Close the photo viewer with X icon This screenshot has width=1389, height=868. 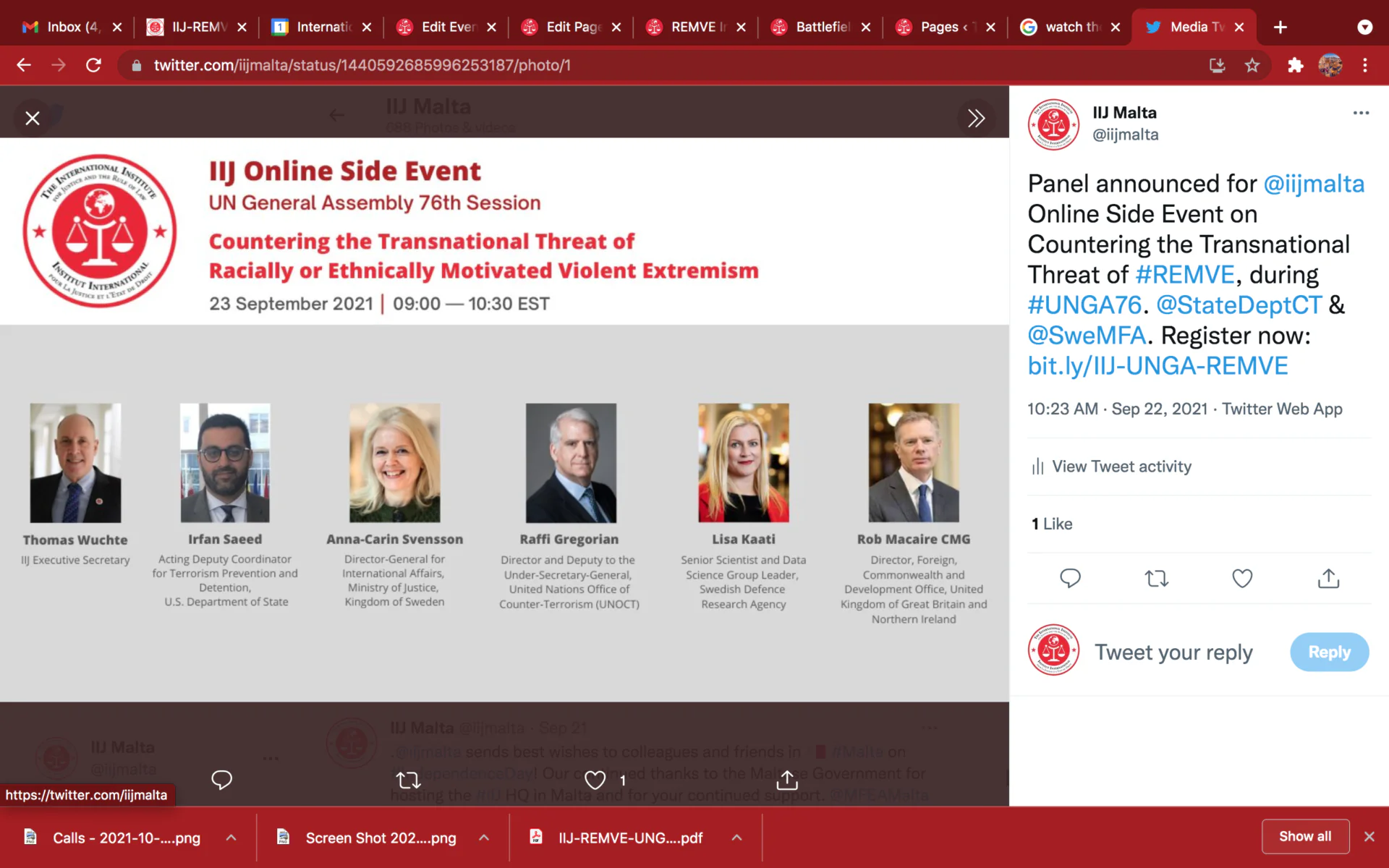pos(33,118)
